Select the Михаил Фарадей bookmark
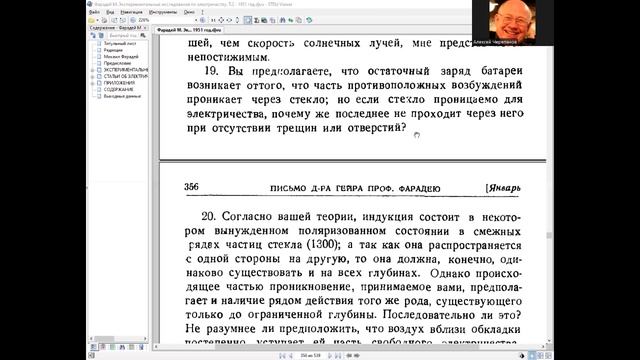Viewport: 640px width, 360px height. (121, 57)
